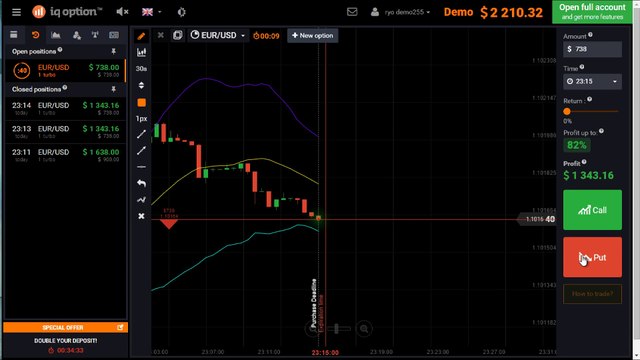This screenshot has width=640, height=360.
Task: Select the ray line drawing tool
Action: (x=141, y=151)
